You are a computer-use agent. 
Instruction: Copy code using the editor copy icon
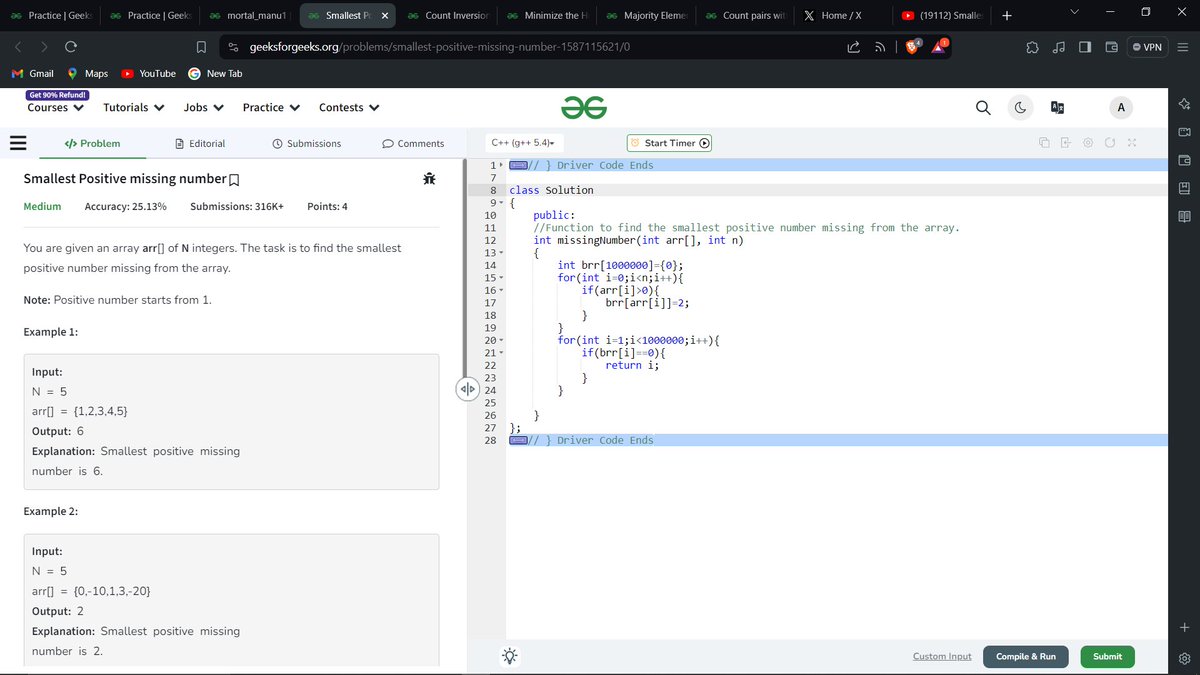1042,144
